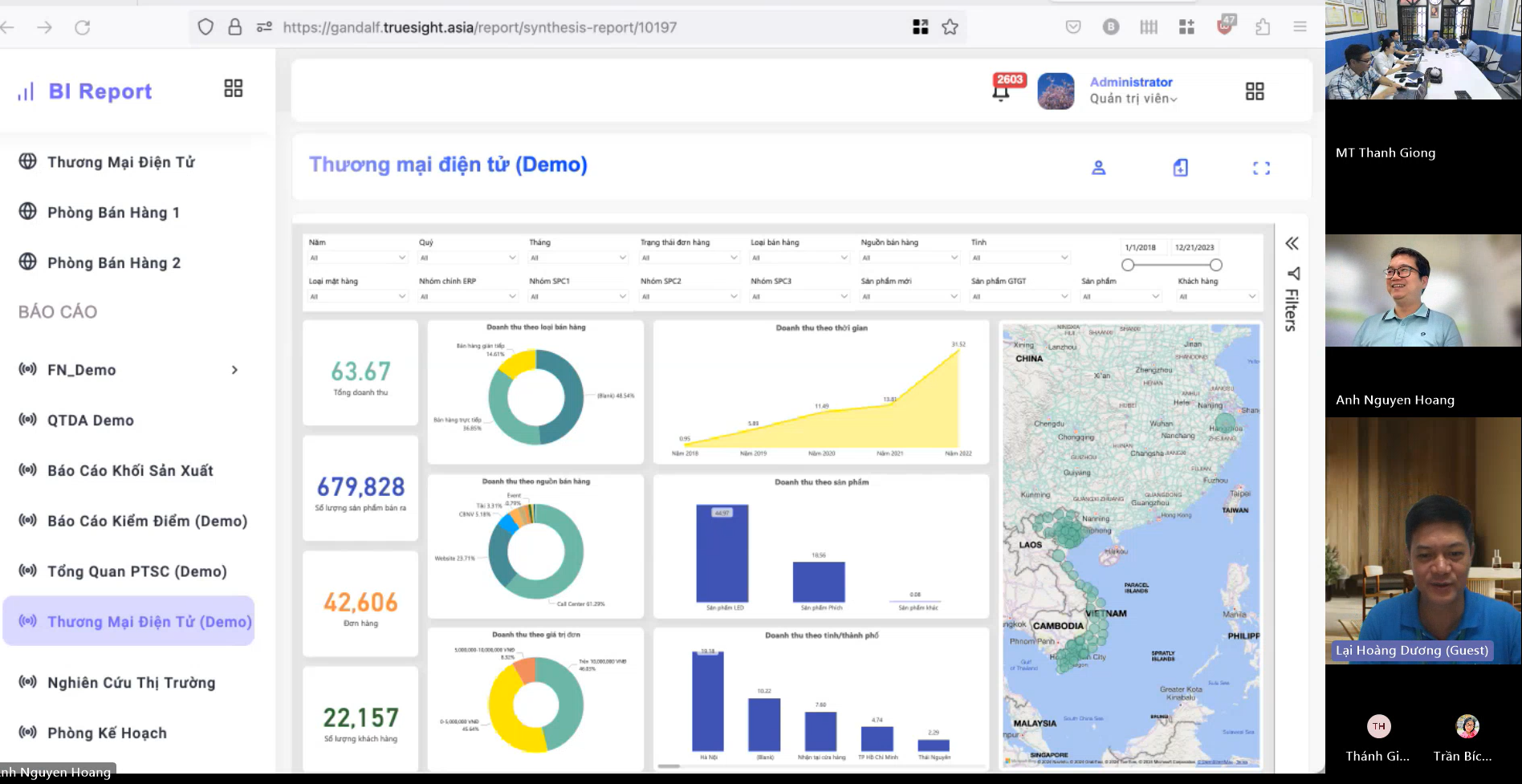Bookmark this page with the star icon
The height and width of the screenshot is (784, 1522).
[950, 27]
